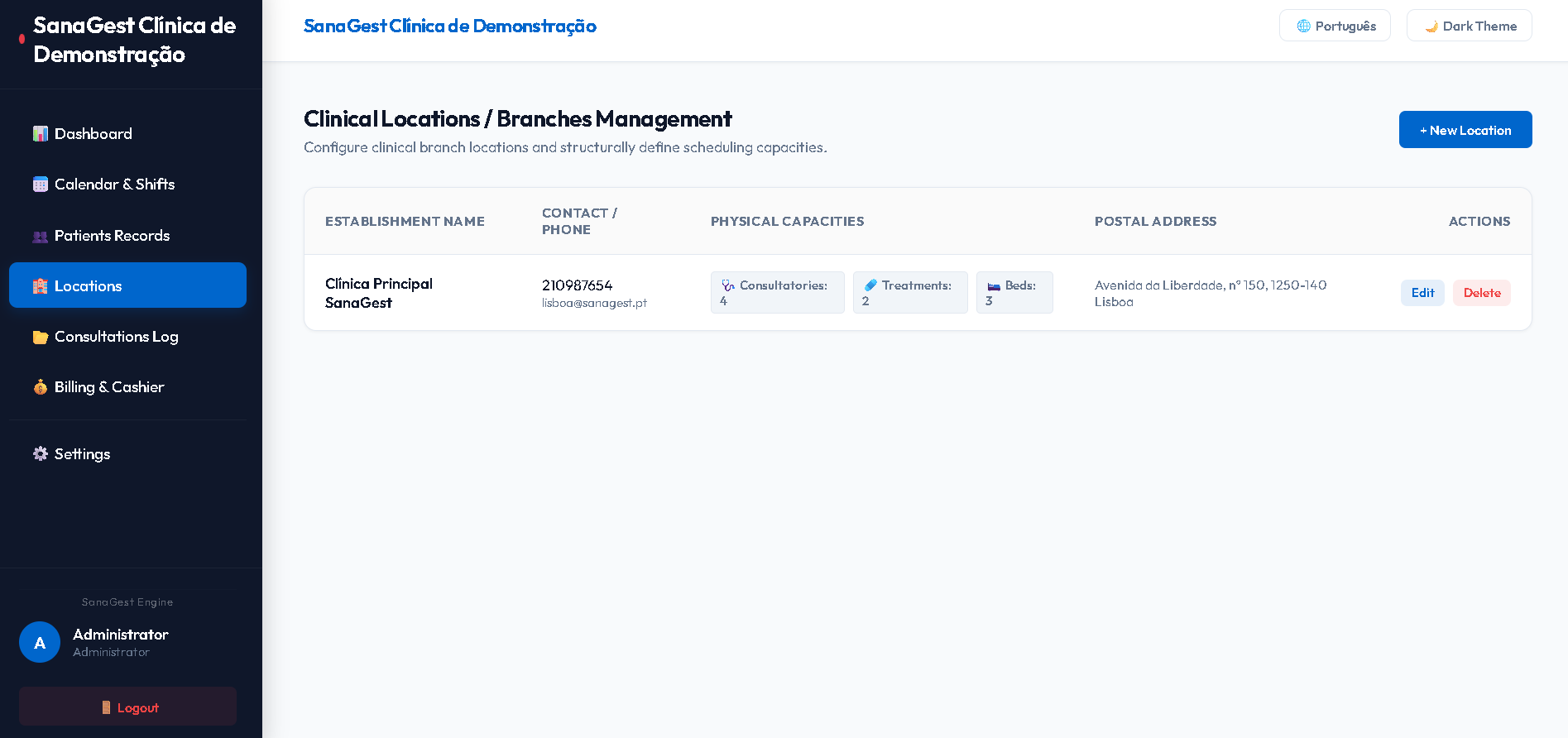Edit Clínica Principal SanaGest location
Image resolution: width=1568 pixels, height=738 pixels.
coord(1422,293)
